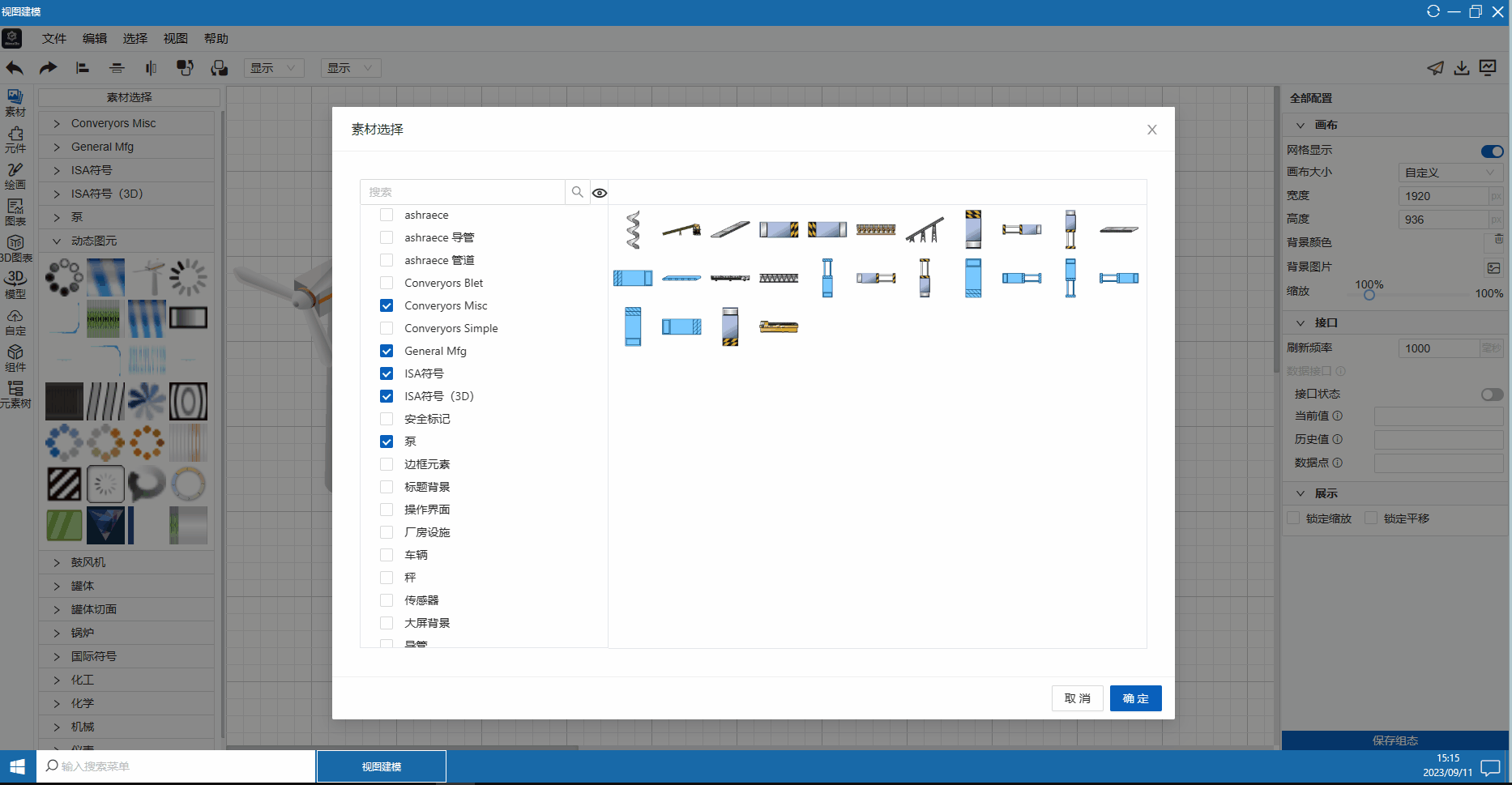Open the 帮助 menu
Screen dimensions: 1512x785
coord(216,38)
